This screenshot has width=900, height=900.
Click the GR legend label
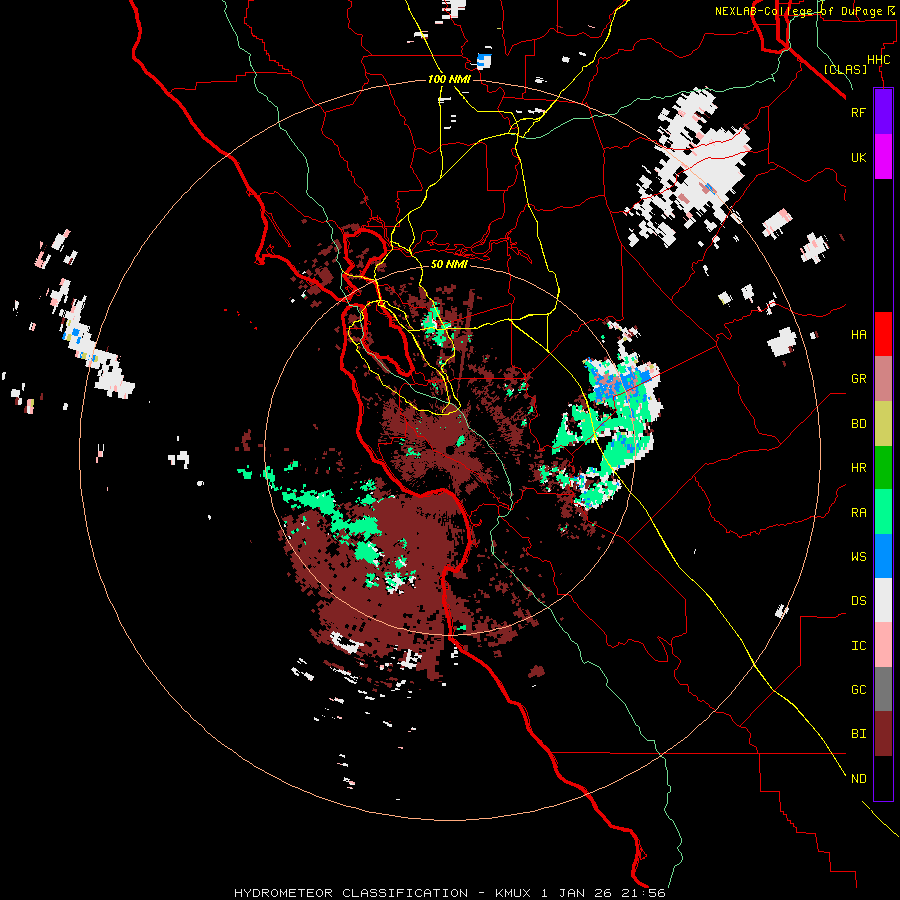(858, 379)
